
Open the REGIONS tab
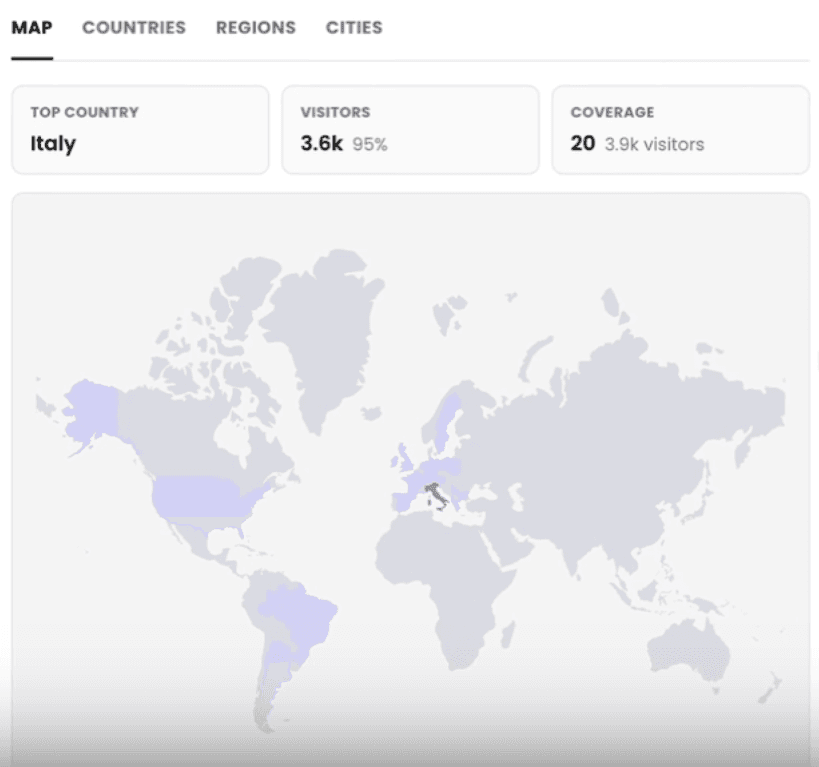[x=256, y=28]
